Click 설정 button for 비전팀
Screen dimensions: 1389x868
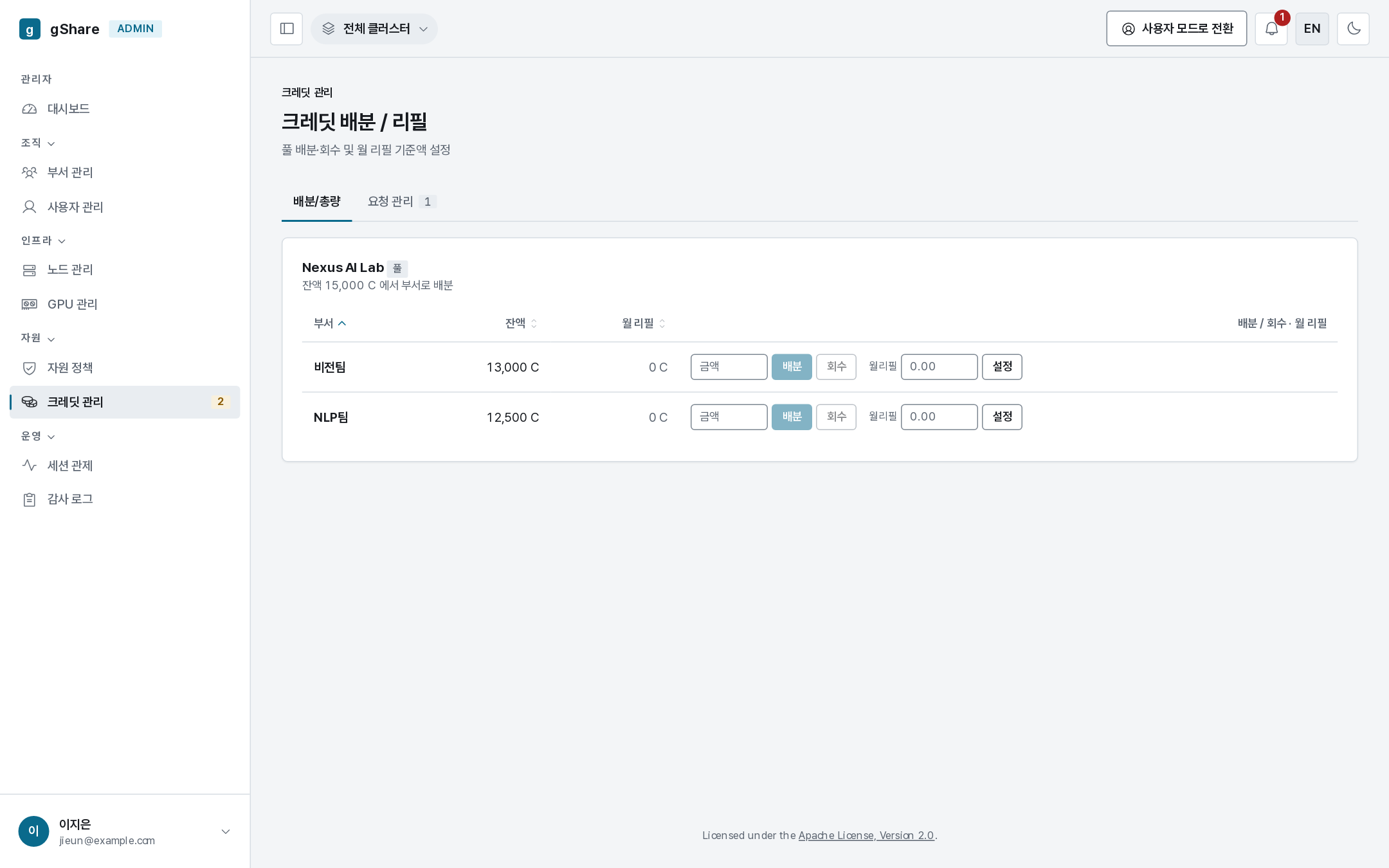[1002, 367]
